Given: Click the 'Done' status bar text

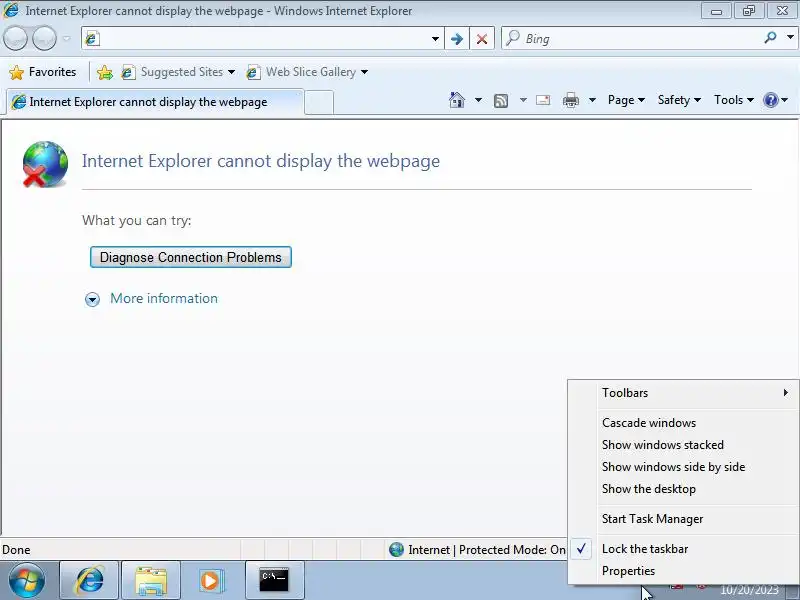Looking at the screenshot, I should [16, 549].
